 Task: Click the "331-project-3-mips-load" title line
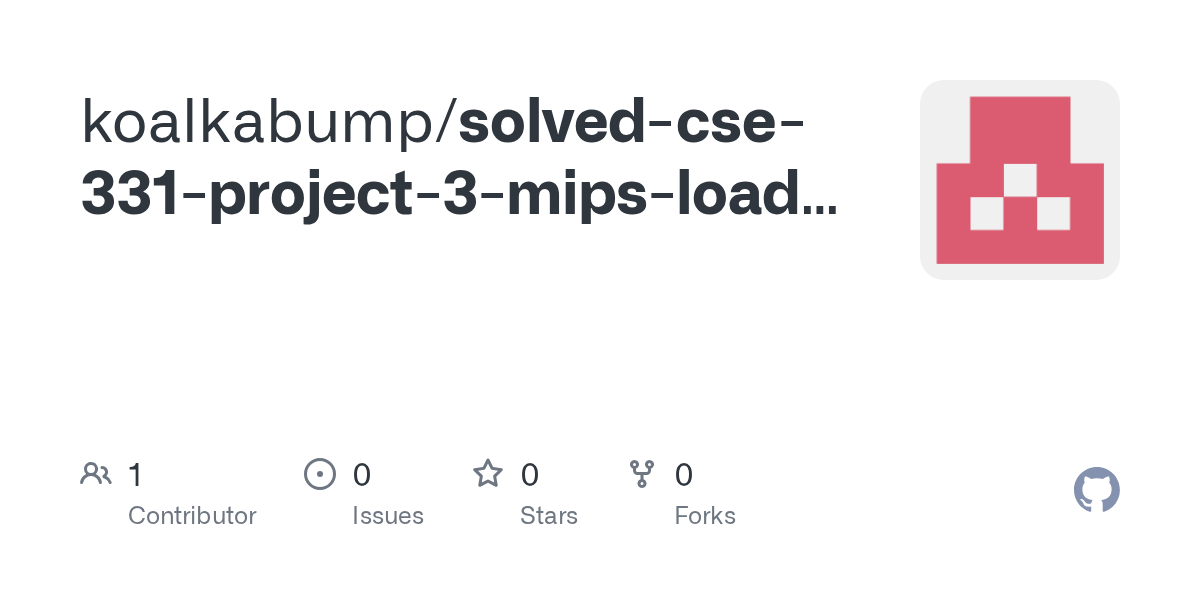443,194
